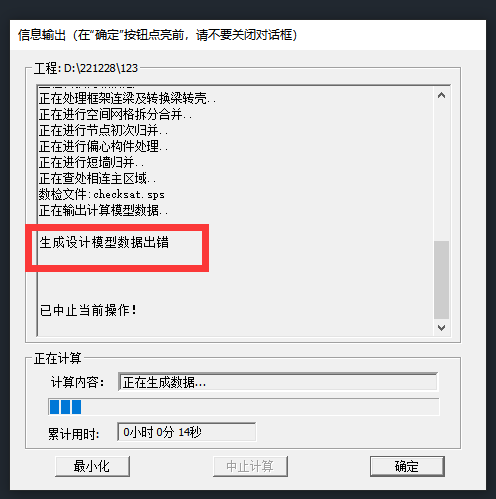Select the log line 正在查处相连主区域
The width and height of the screenshot is (496, 499).
97,178
